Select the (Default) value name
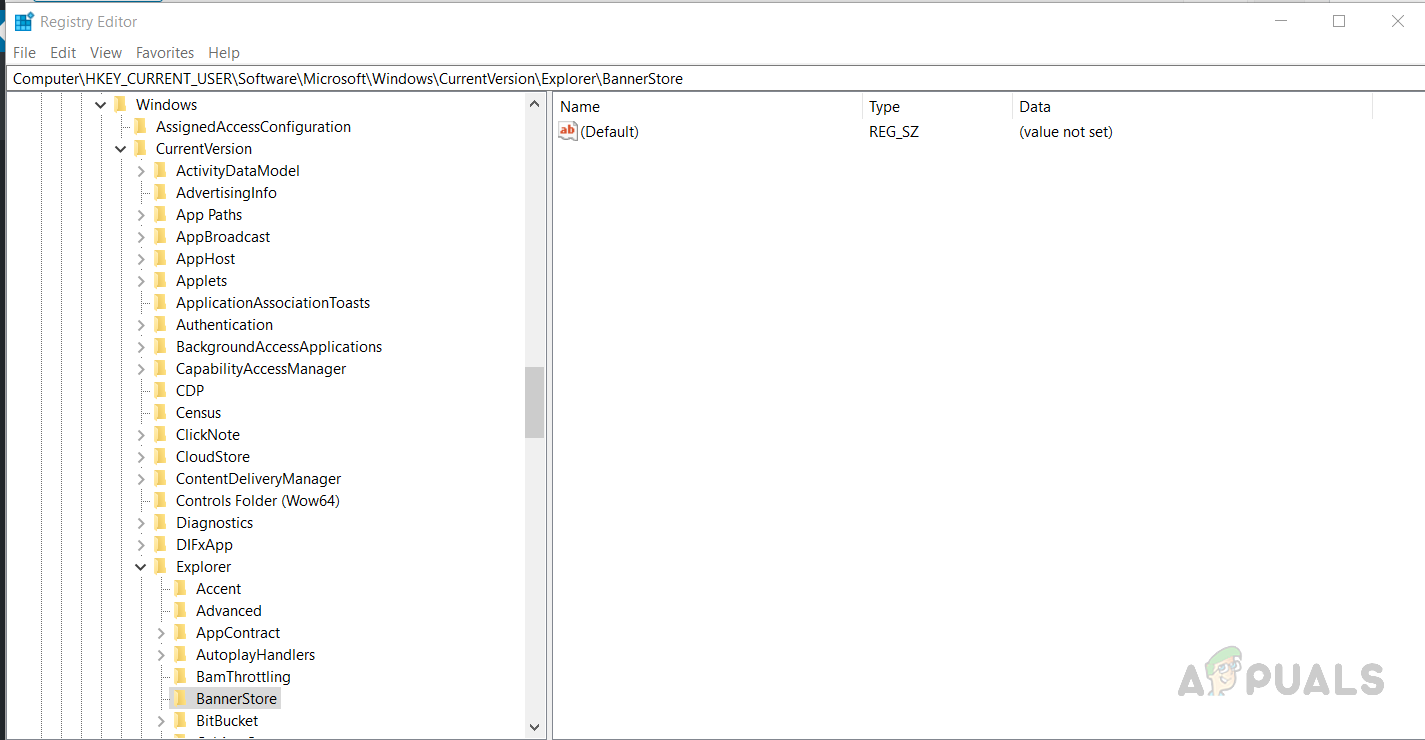This screenshot has width=1425, height=740. (x=610, y=131)
